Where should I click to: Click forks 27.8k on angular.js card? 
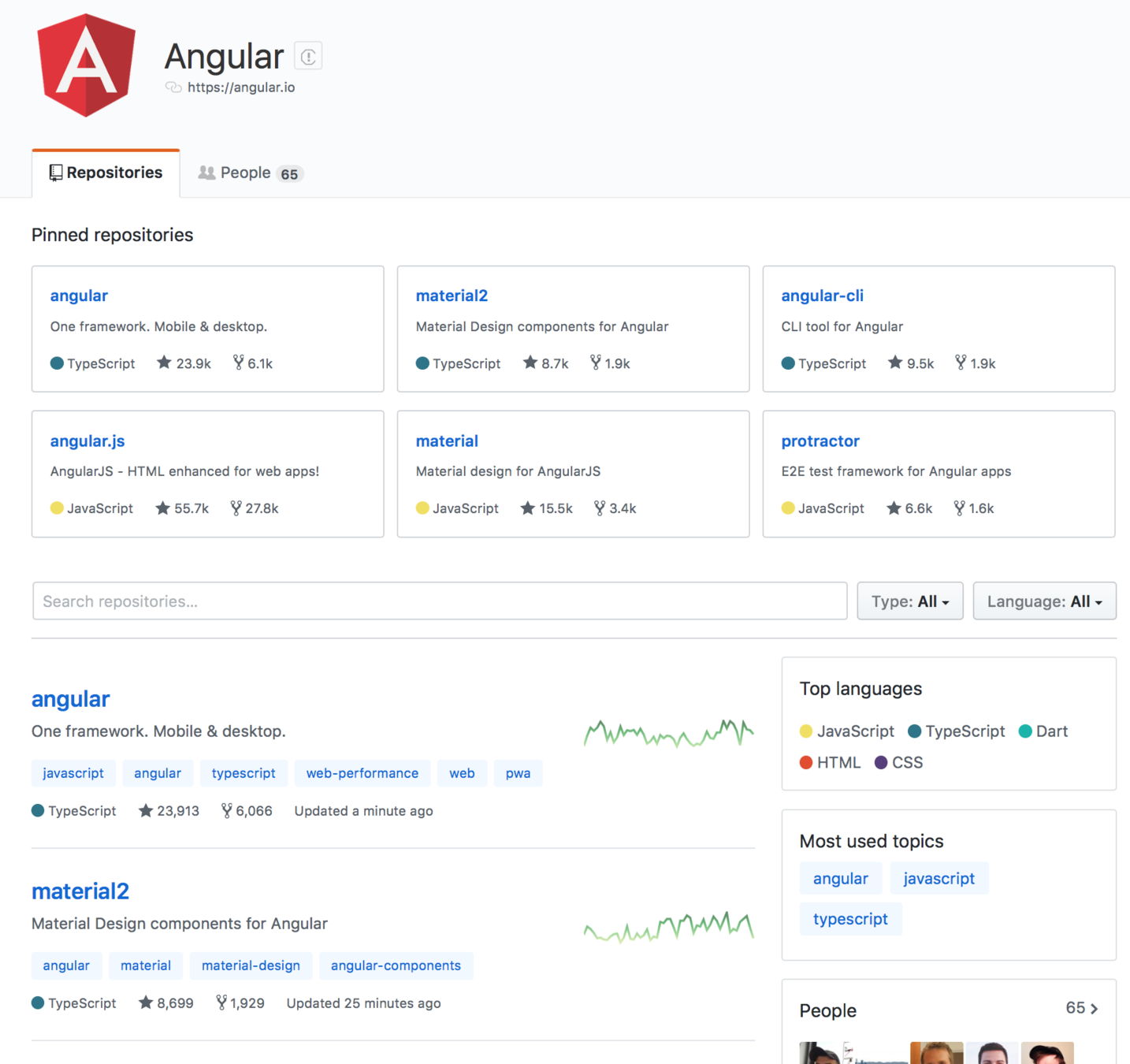254,508
